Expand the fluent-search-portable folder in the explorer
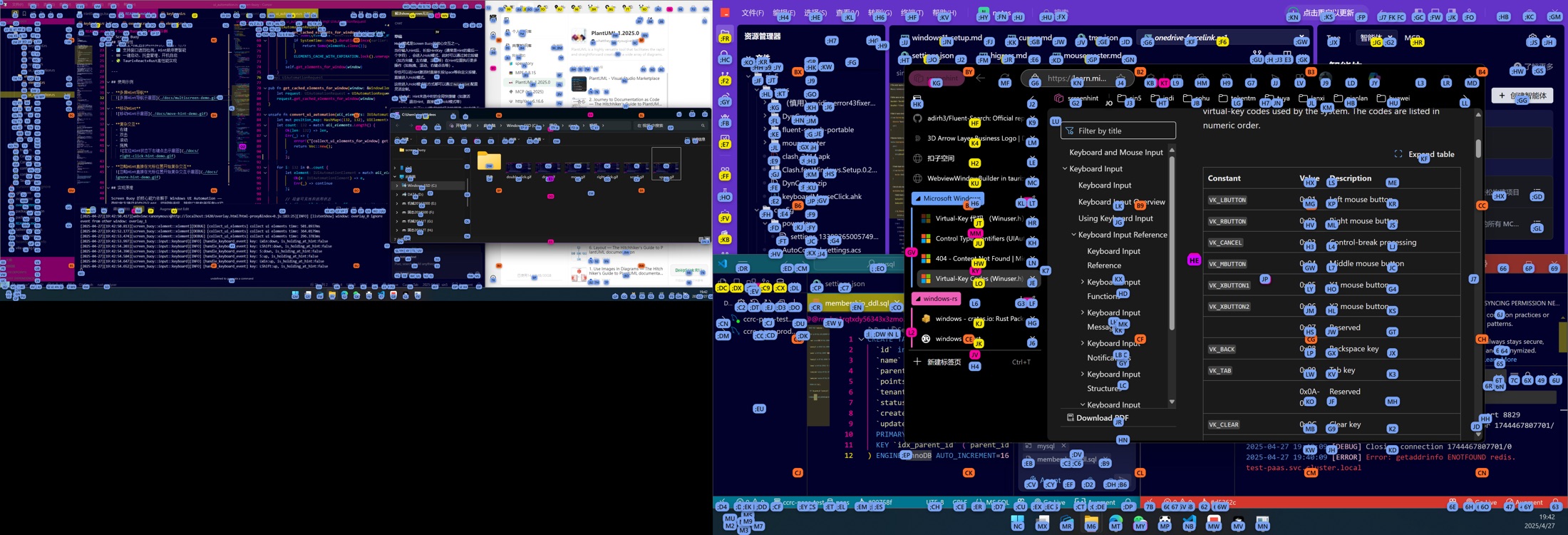Image resolution: width=1568 pixels, height=535 pixels. (x=765, y=130)
